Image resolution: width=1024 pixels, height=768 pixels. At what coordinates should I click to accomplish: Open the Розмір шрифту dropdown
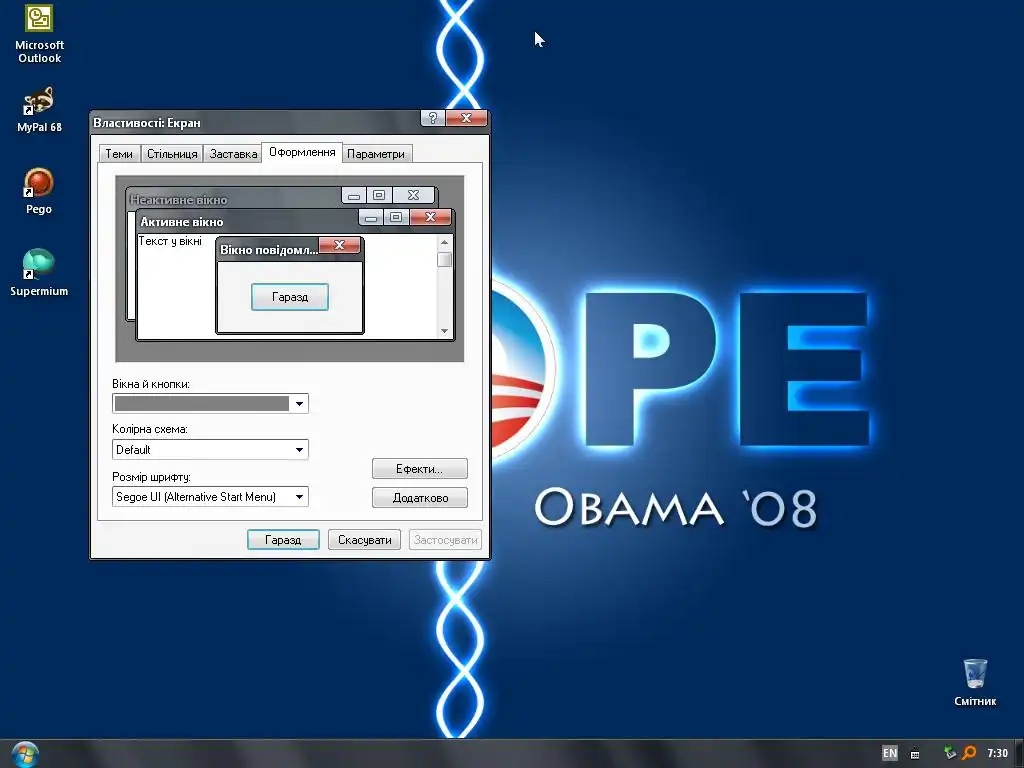click(210, 497)
